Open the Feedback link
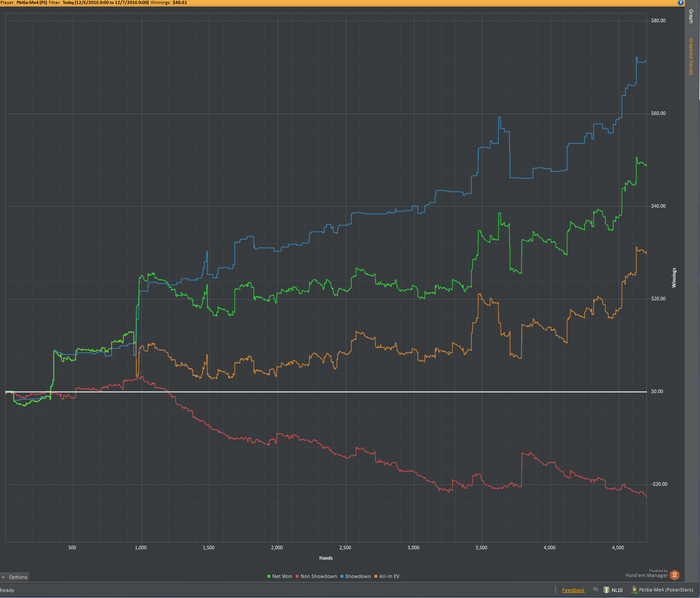700x598 pixels. coord(573,590)
